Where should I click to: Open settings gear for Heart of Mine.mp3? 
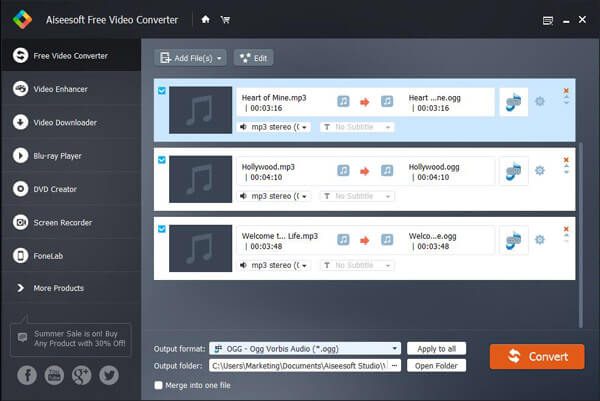pos(540,101)
